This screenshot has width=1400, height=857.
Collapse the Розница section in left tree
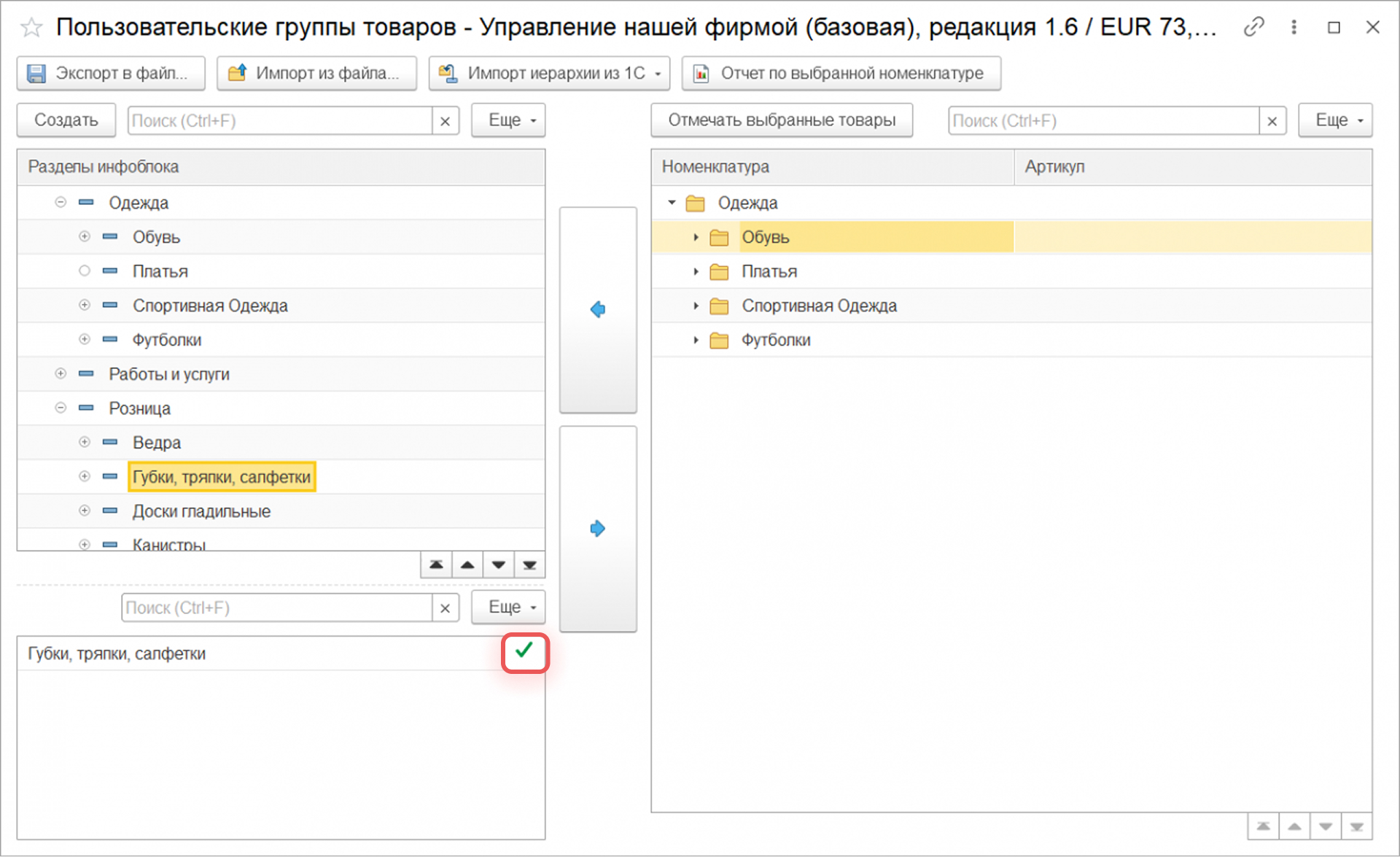tap(61, 408)
